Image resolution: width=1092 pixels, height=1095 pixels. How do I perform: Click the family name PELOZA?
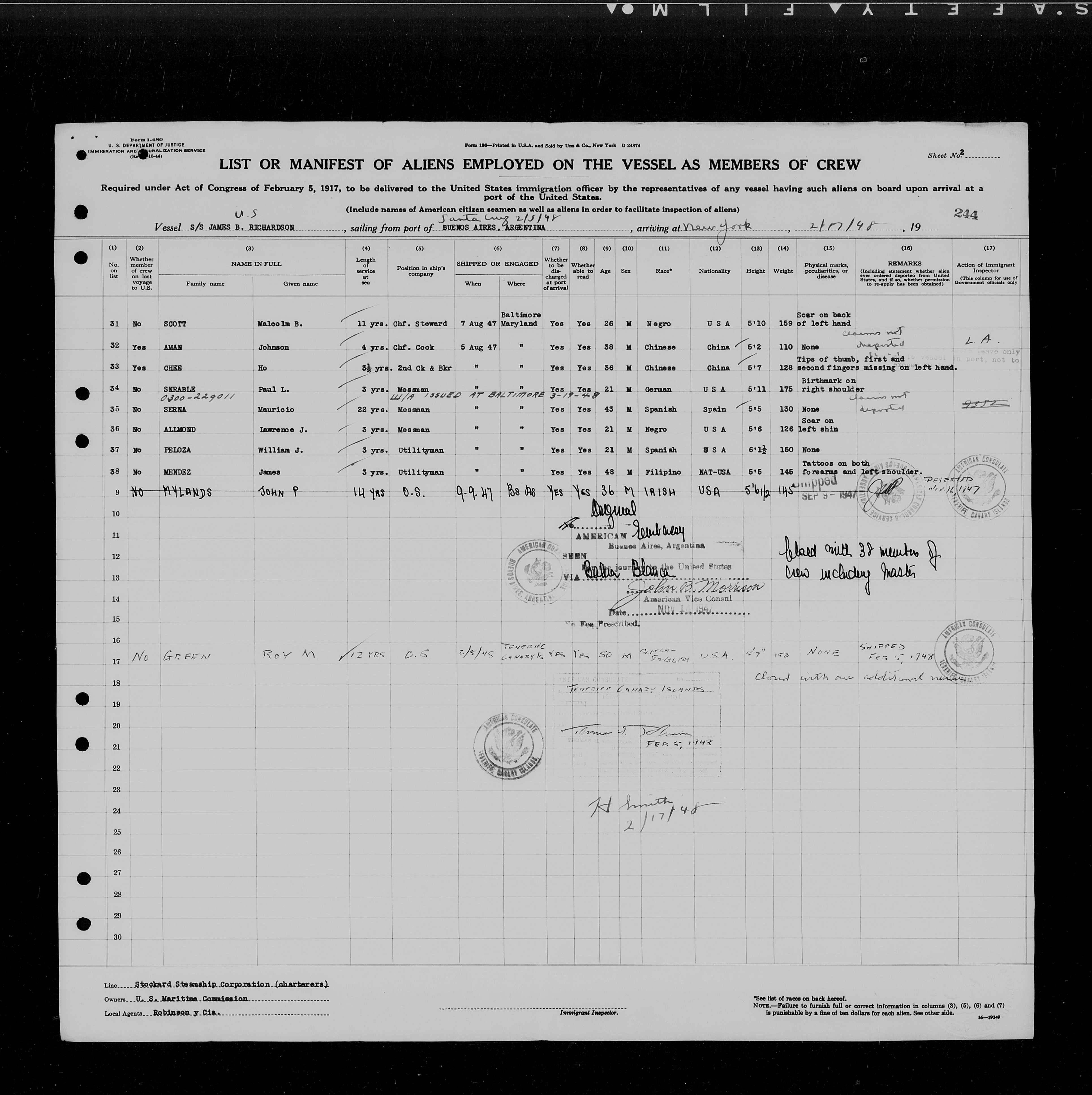(177, 450)
